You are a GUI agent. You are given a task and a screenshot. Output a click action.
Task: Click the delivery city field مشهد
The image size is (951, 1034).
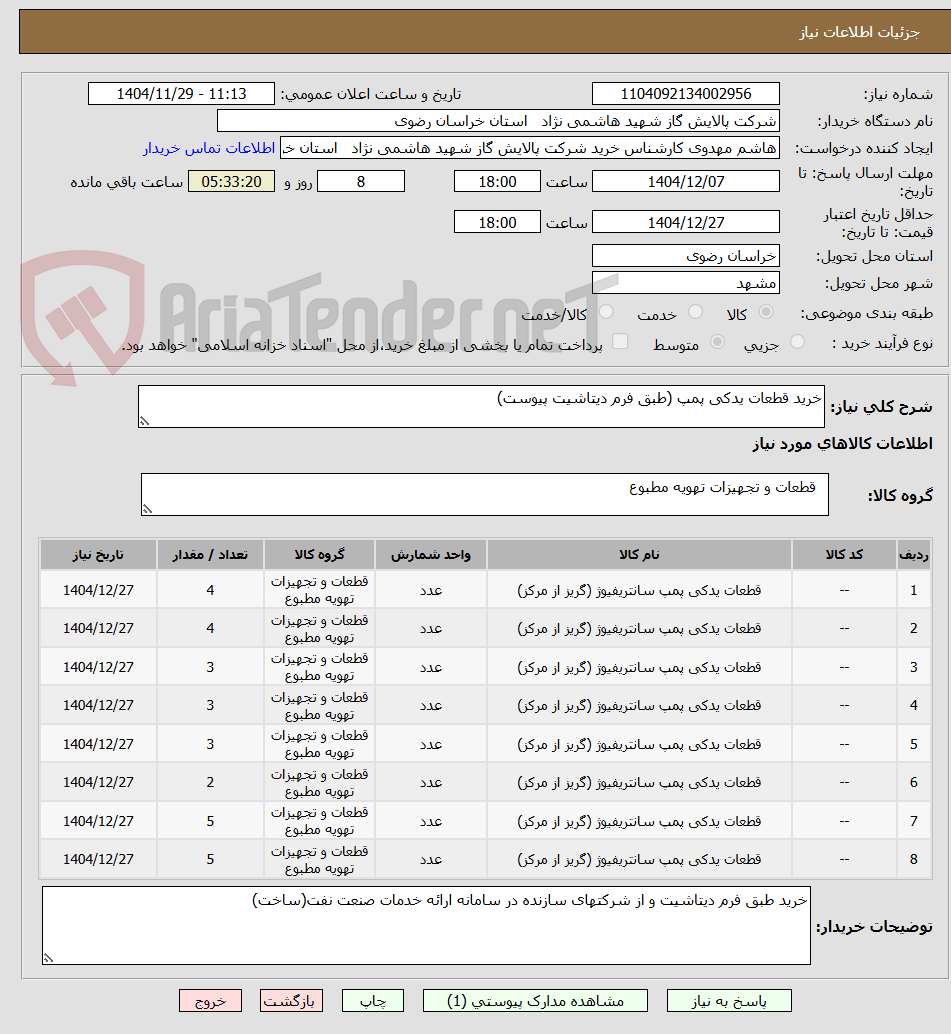tap(686, 283)
